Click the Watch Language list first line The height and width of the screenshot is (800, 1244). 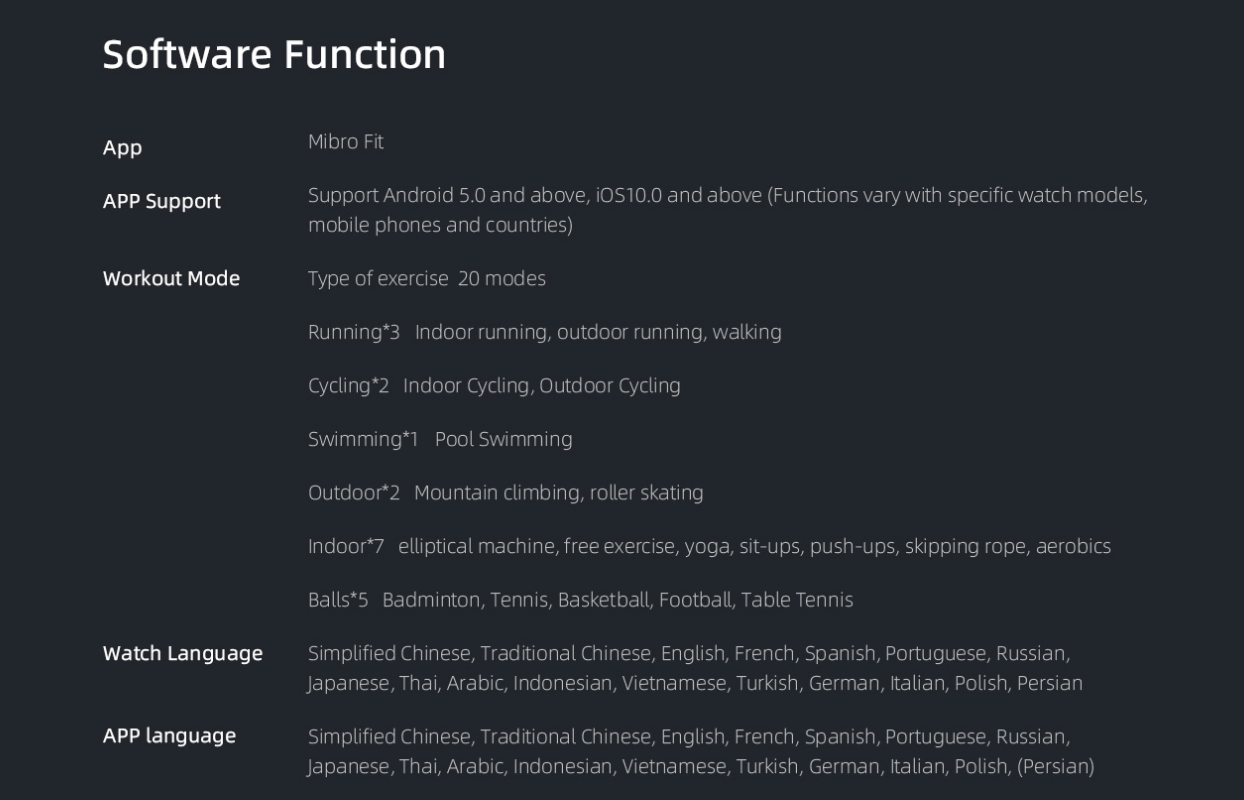tap(689, 654)
